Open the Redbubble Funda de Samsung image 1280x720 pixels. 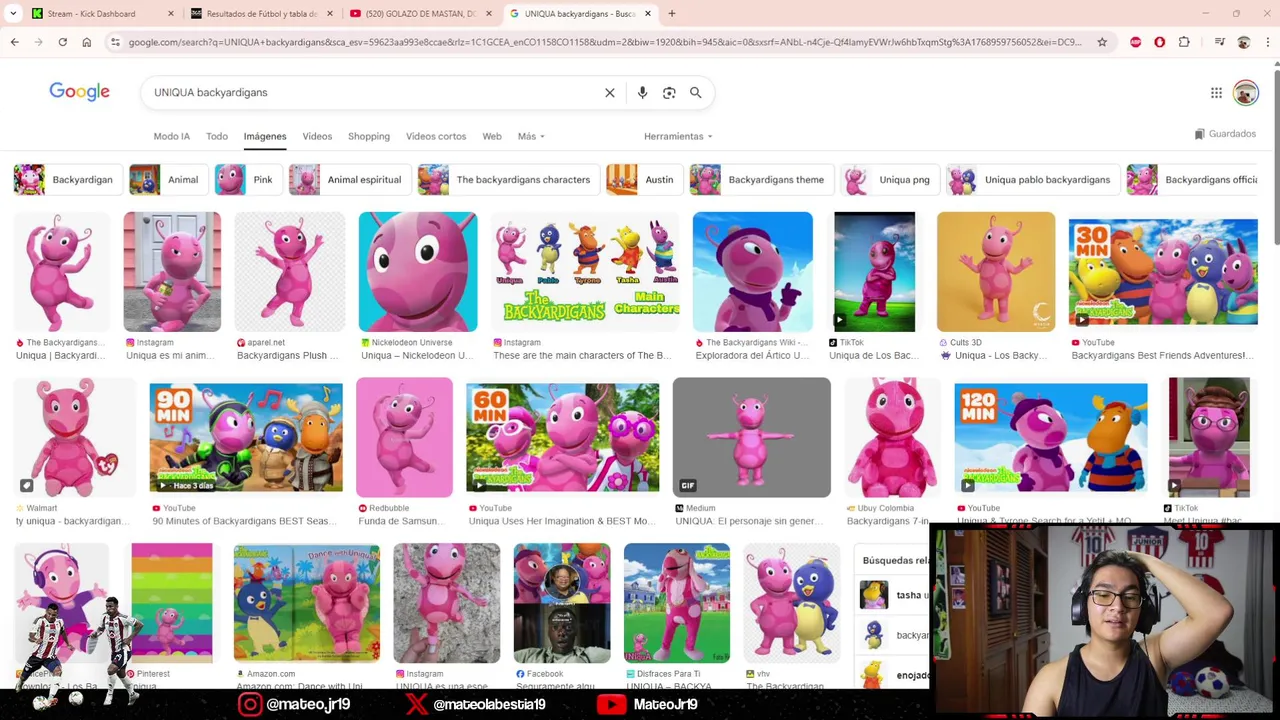(404, 437)
